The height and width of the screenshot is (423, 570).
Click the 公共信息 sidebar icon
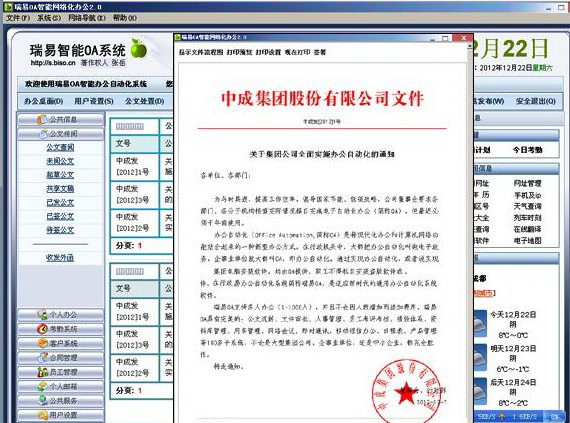coord(42,120)
